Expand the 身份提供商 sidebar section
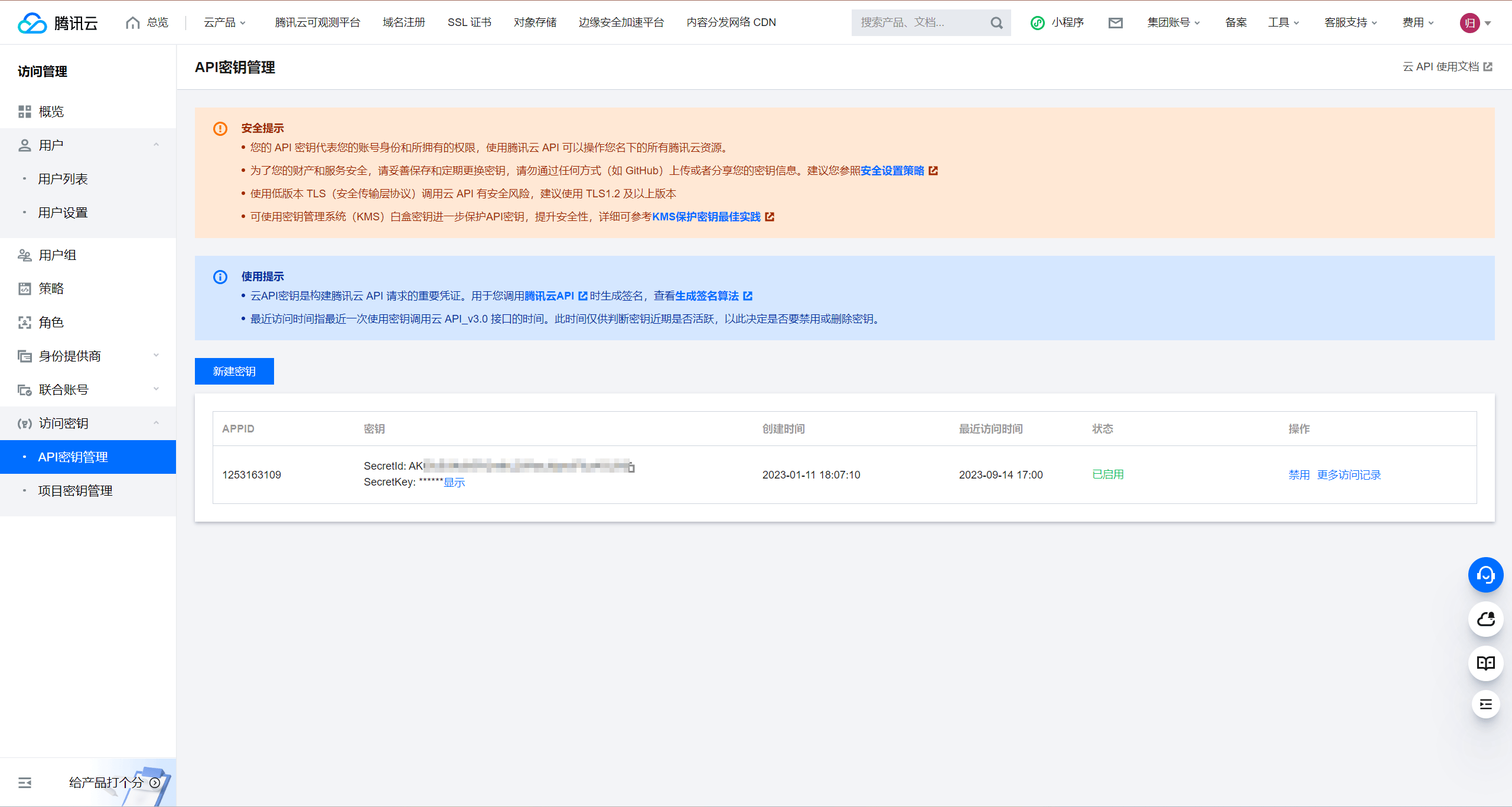Viewport: 1512px width, 807px height. (156, 356)
